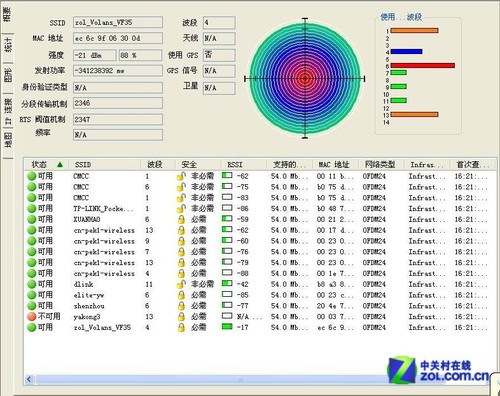This screenshot has width=500, height=396.
Task: Click the MAC 地址 field above the list
Action: point(118,38)
